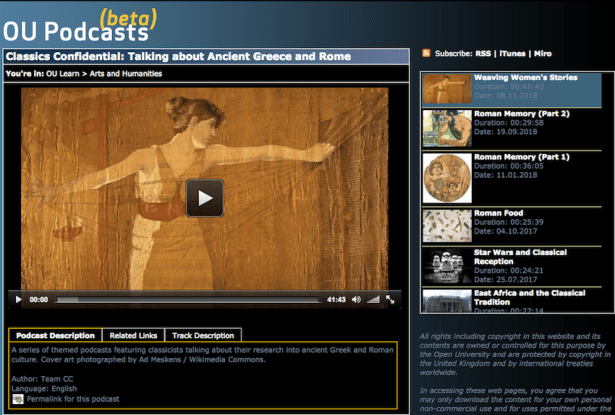Viewport: 615px width, 415px height.
Task: Open Weaving Women's Stories episode thumbnail
Action: coord(446,89)
